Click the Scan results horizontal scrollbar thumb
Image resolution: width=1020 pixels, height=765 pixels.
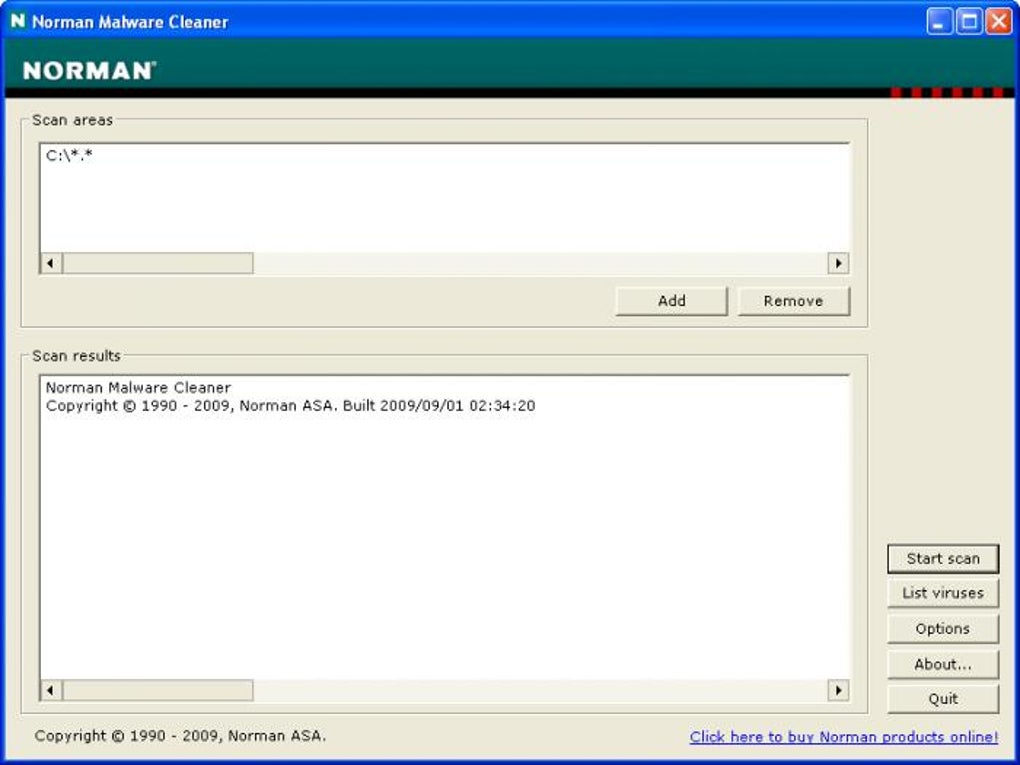(x=158, y=690)
